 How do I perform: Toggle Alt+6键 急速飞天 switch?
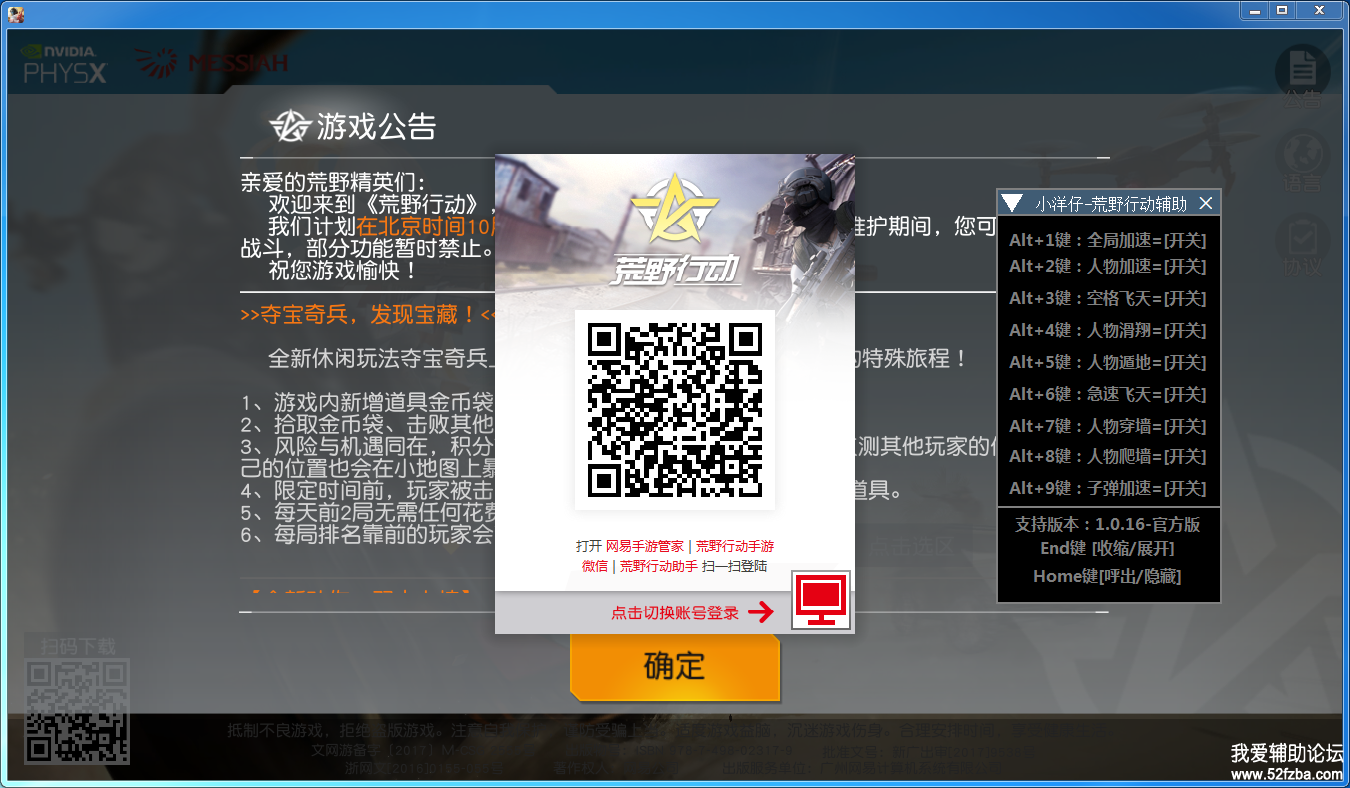1108,394
